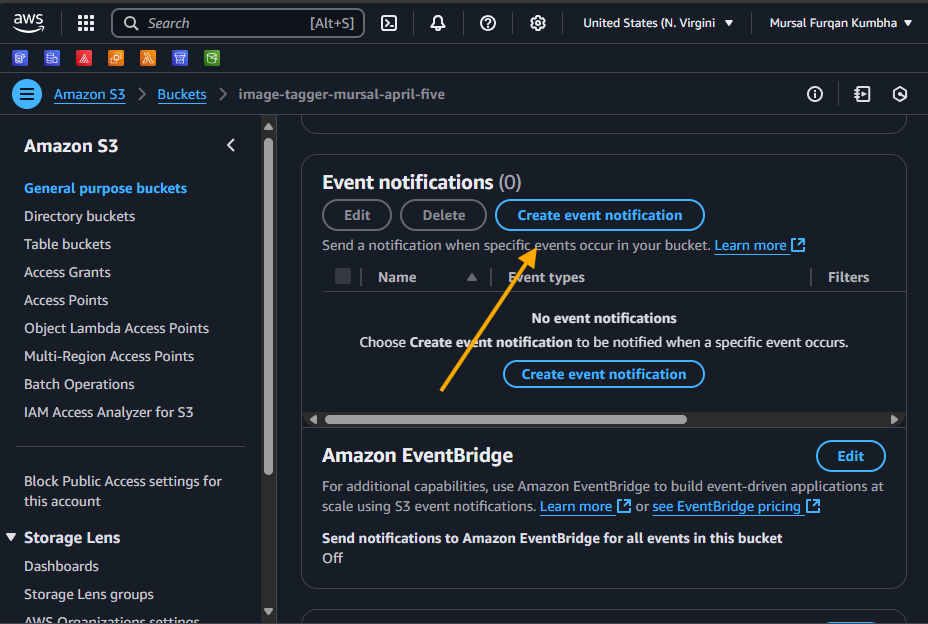Edit Amazon EventBridge settings
Screen dimensions: 928x624
click(850, 456)
